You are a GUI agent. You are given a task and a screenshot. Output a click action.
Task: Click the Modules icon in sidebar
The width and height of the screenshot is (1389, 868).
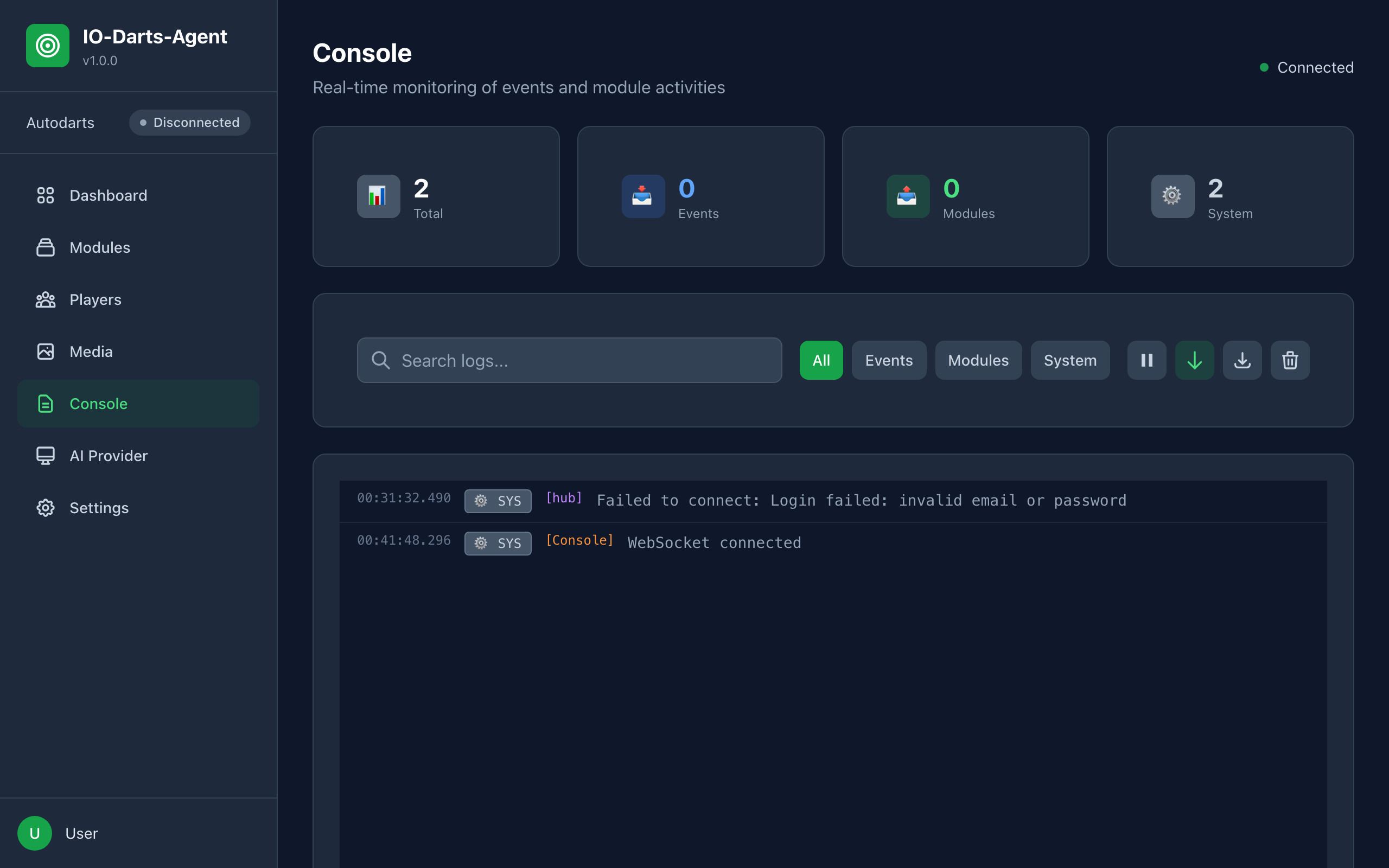click(x=46, y=247)
